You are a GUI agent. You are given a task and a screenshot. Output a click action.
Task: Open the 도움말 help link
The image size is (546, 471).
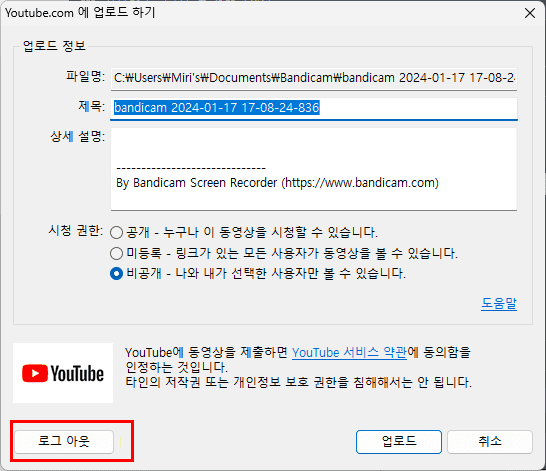(x=499, y=304)
